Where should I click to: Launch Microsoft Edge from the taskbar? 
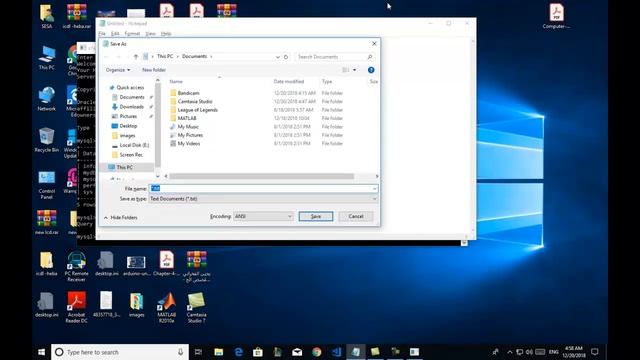click(238, 352)
